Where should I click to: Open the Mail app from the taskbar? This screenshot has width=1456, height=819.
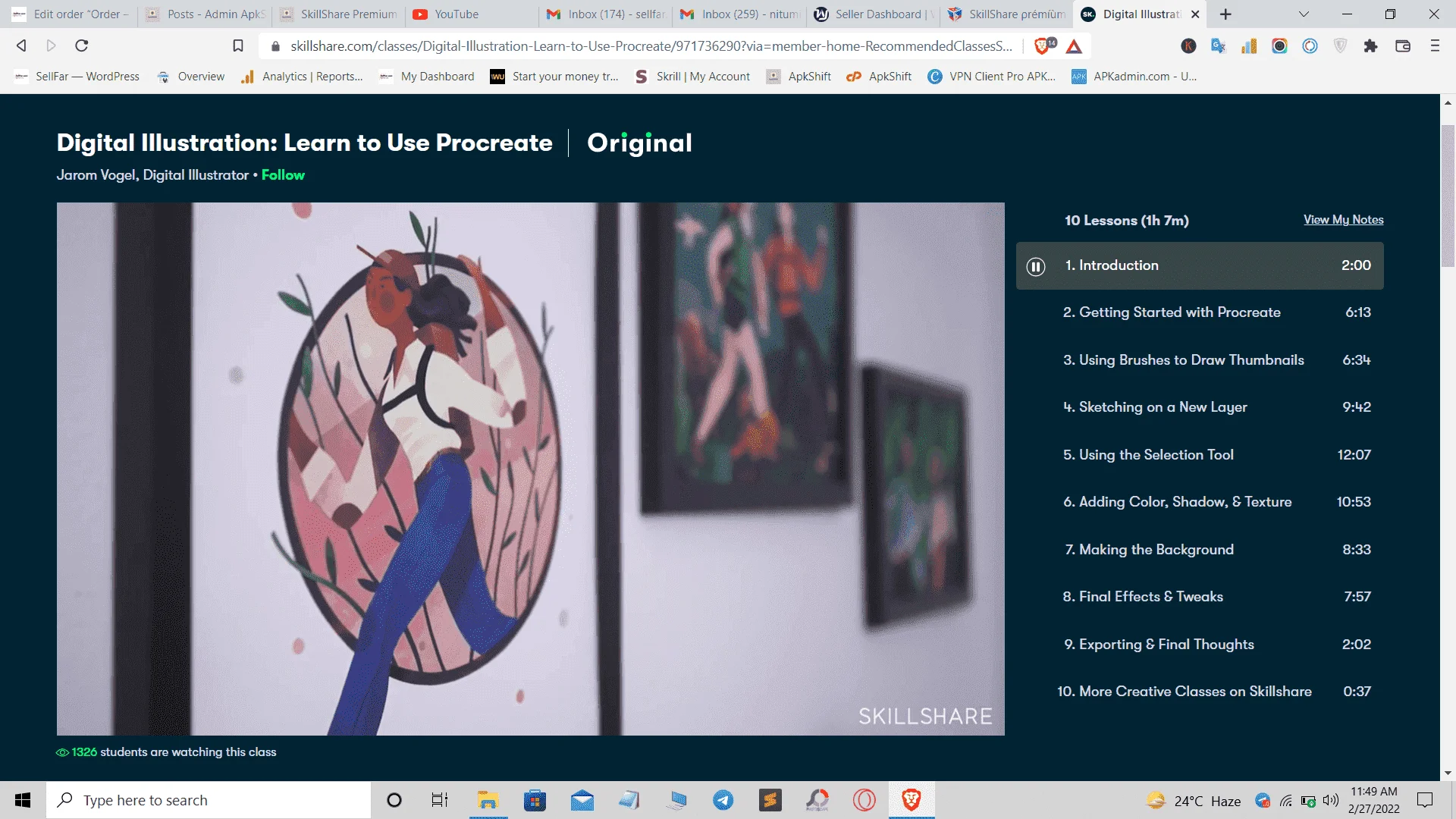(x=582, y=800)
